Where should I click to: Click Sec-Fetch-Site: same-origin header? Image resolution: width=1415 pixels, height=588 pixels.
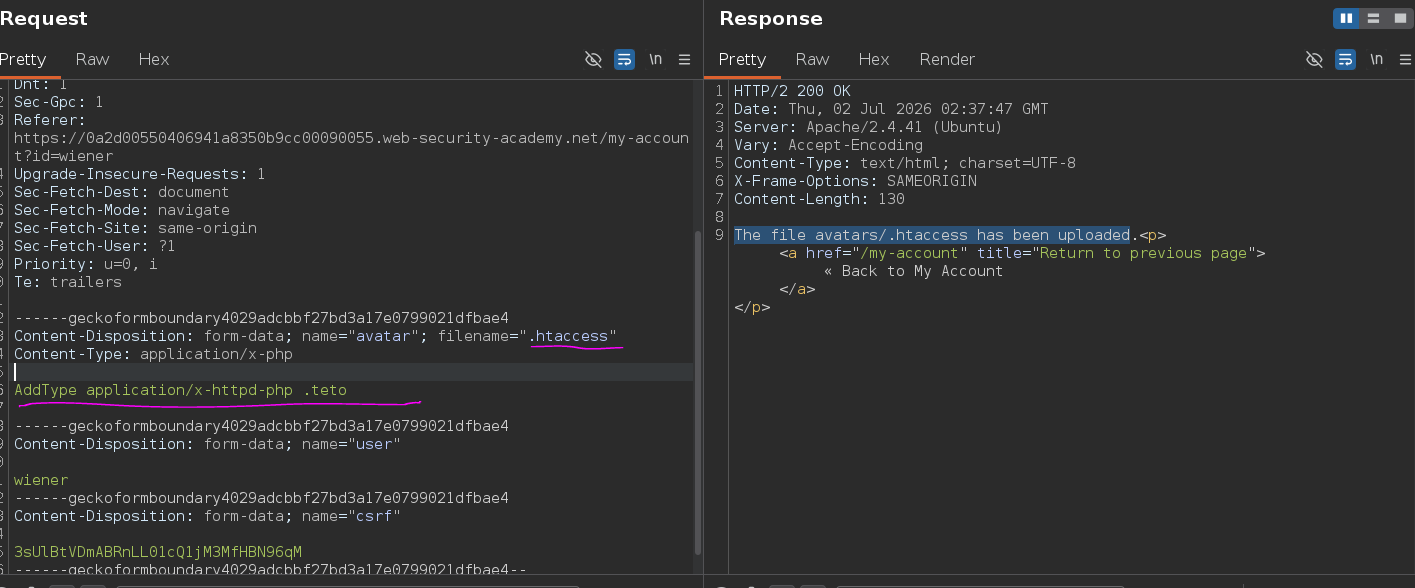point(135,228)
